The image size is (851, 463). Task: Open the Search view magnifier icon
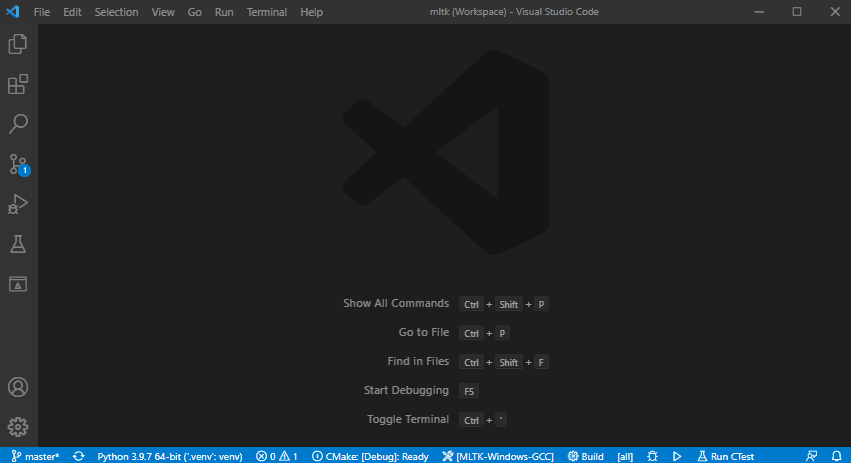tap(18, 124)
